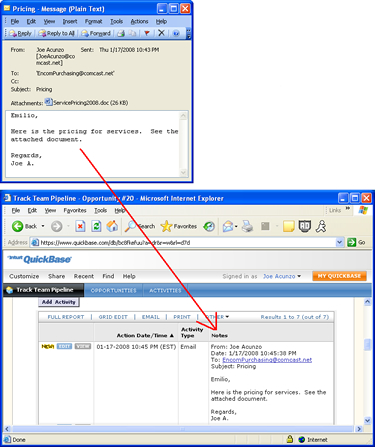Open the Actions menu in message window

(x=139, y=21)
